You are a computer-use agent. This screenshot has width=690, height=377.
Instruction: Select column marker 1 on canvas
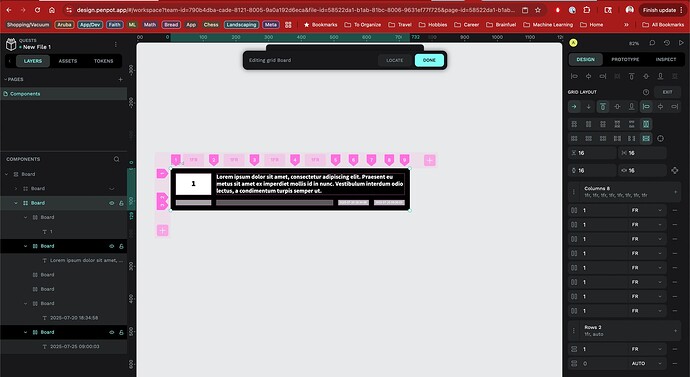pos(176,160)
